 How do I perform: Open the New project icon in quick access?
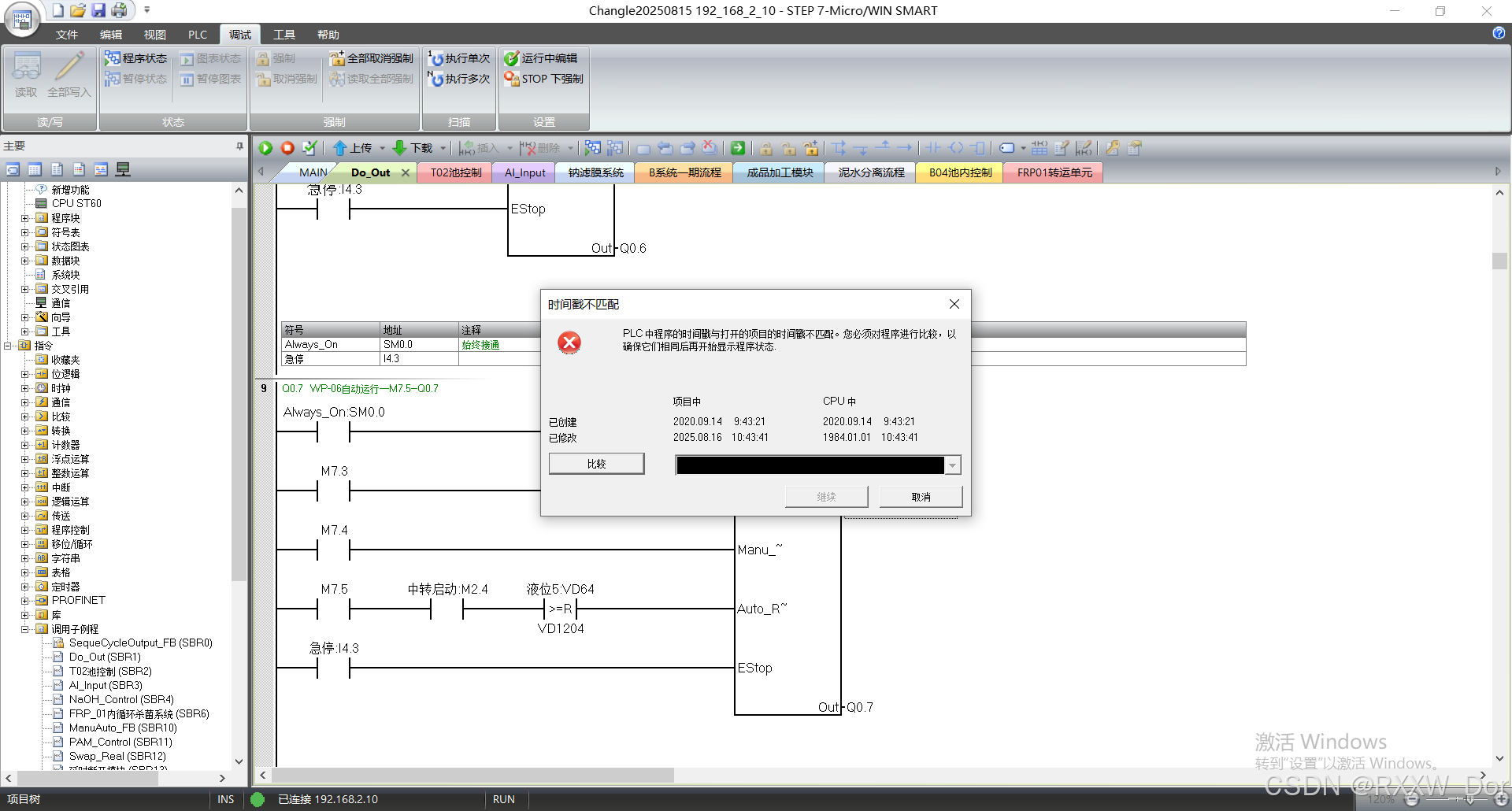click(x=57, y=10)
